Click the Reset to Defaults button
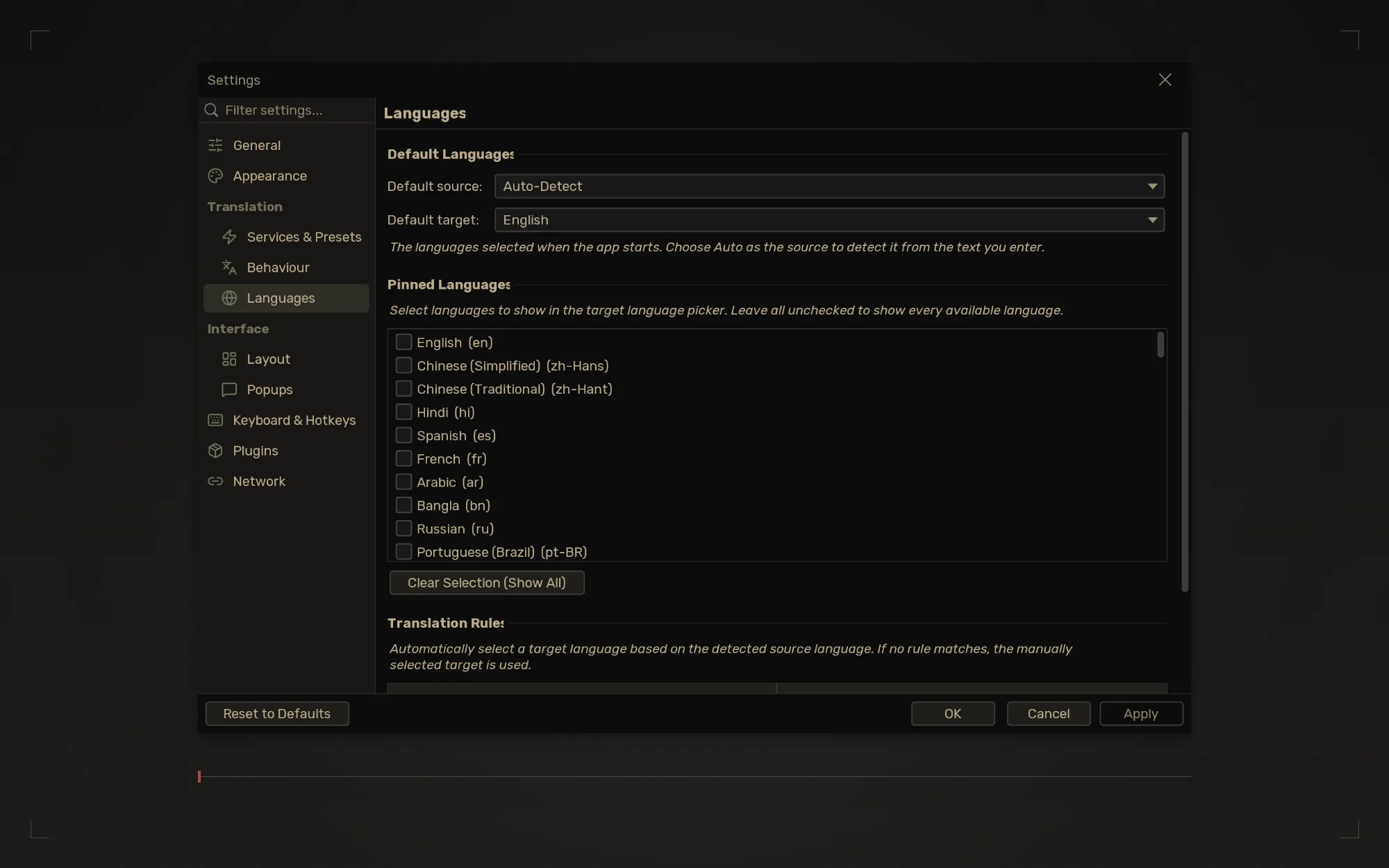1389x868 pixels. (x=277, y=714)
